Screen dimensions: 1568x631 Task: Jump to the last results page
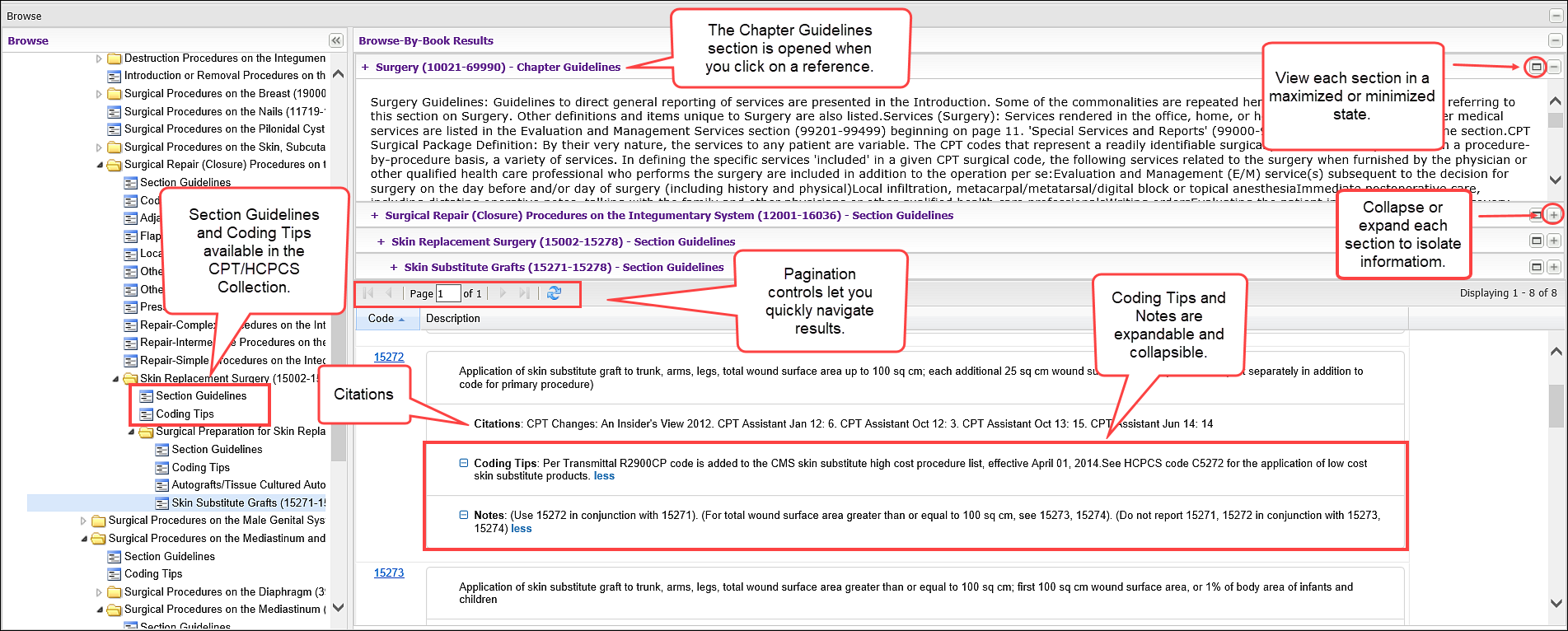coord(524,293)
